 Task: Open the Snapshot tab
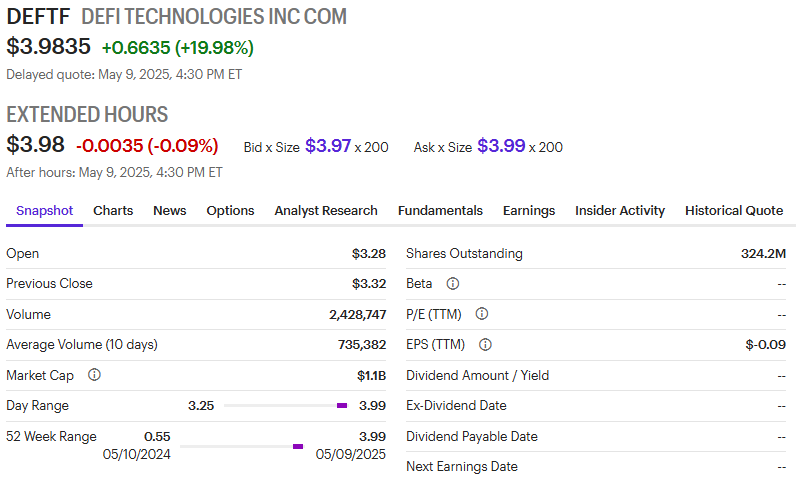coord(45,211)
